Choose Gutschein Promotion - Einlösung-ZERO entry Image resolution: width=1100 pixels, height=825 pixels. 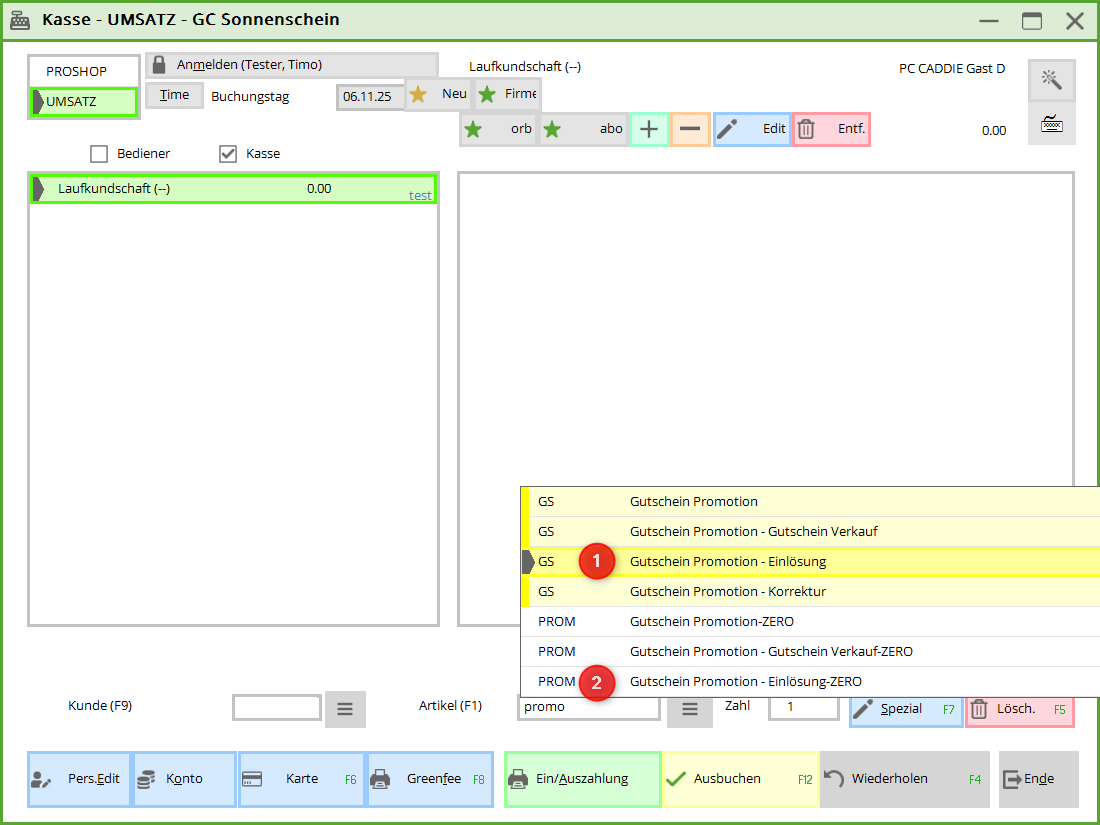(745, 682)
